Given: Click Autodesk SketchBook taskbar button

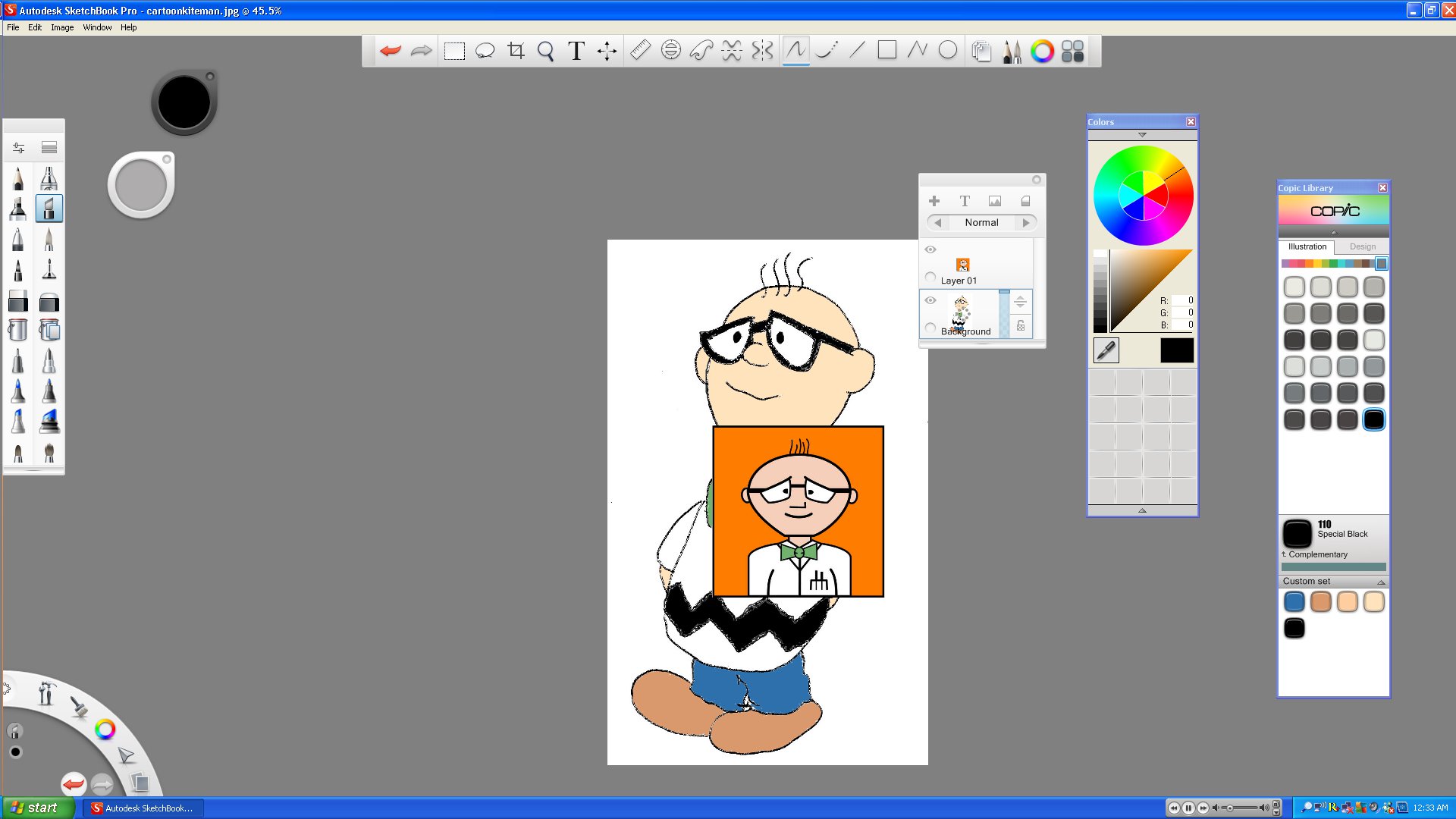Looking at the screenshot, I should click(x=143, y=808).
